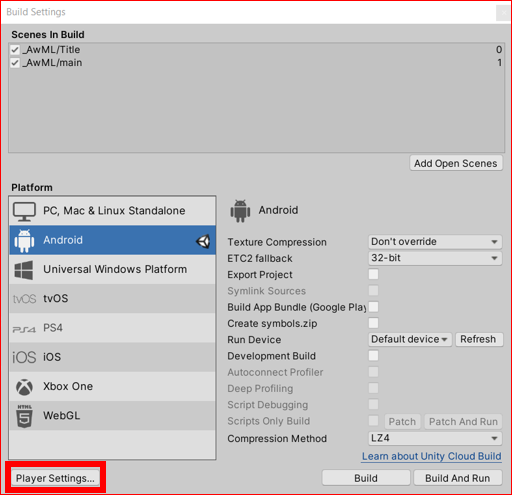Click the Unity logo on the Android row

pyautogui.click(x=203, y=241)
